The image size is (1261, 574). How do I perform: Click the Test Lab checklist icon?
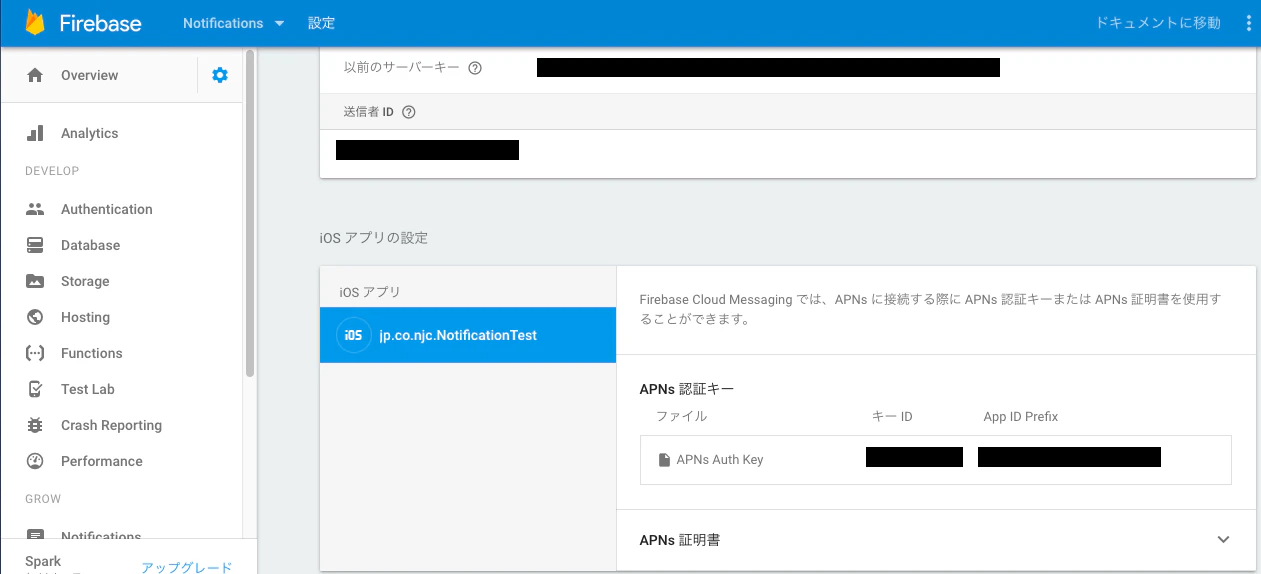click(35, 389)
